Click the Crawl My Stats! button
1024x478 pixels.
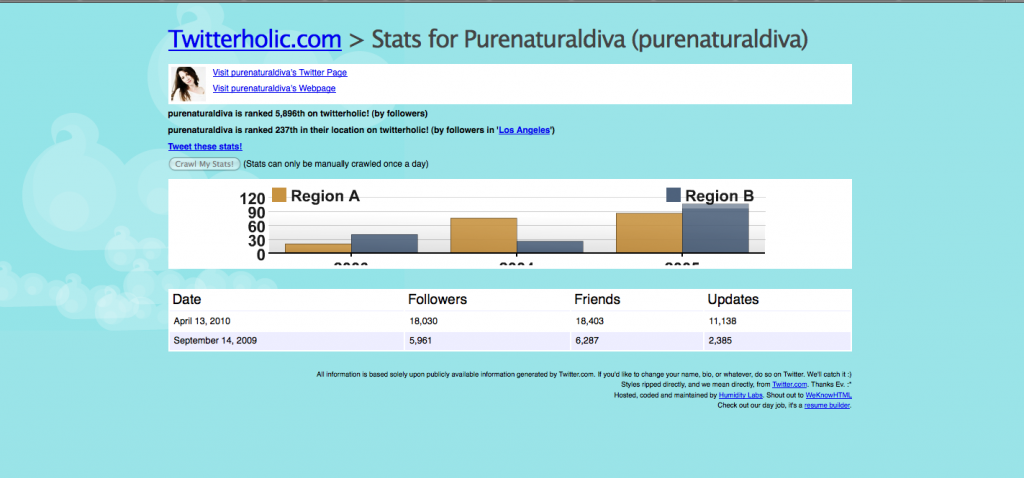tap(204, 164)
